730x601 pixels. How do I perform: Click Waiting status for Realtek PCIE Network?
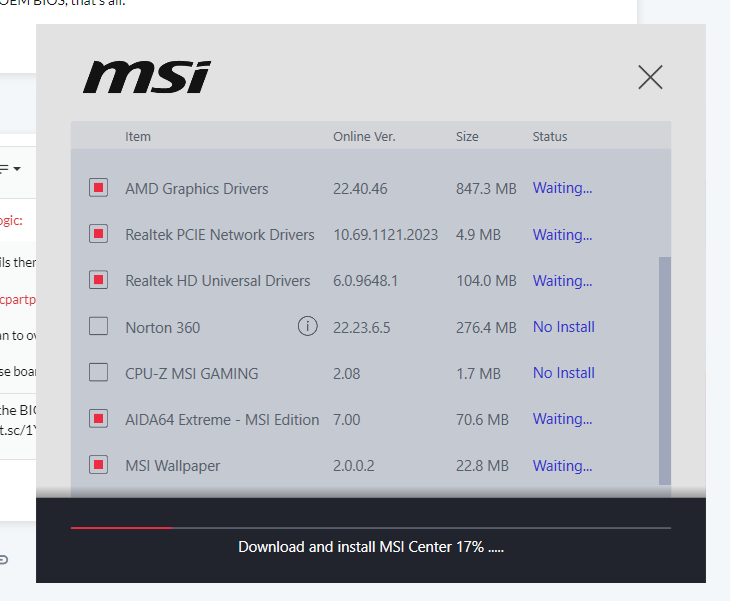(x=562, y=235)
